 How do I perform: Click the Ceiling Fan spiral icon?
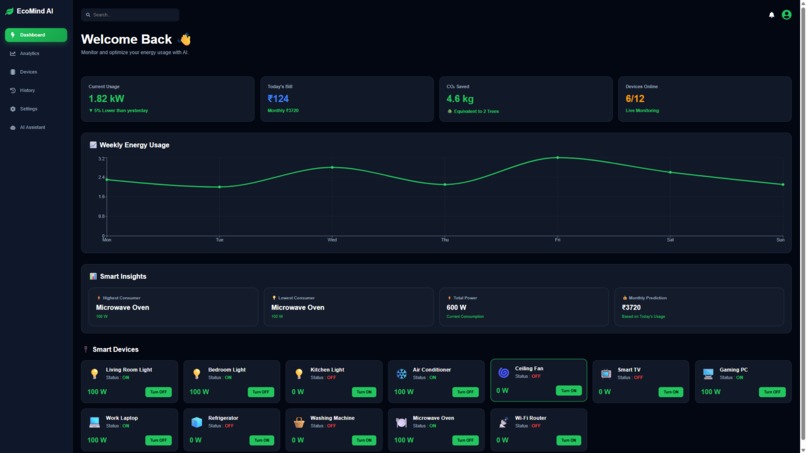click(503, 372)
